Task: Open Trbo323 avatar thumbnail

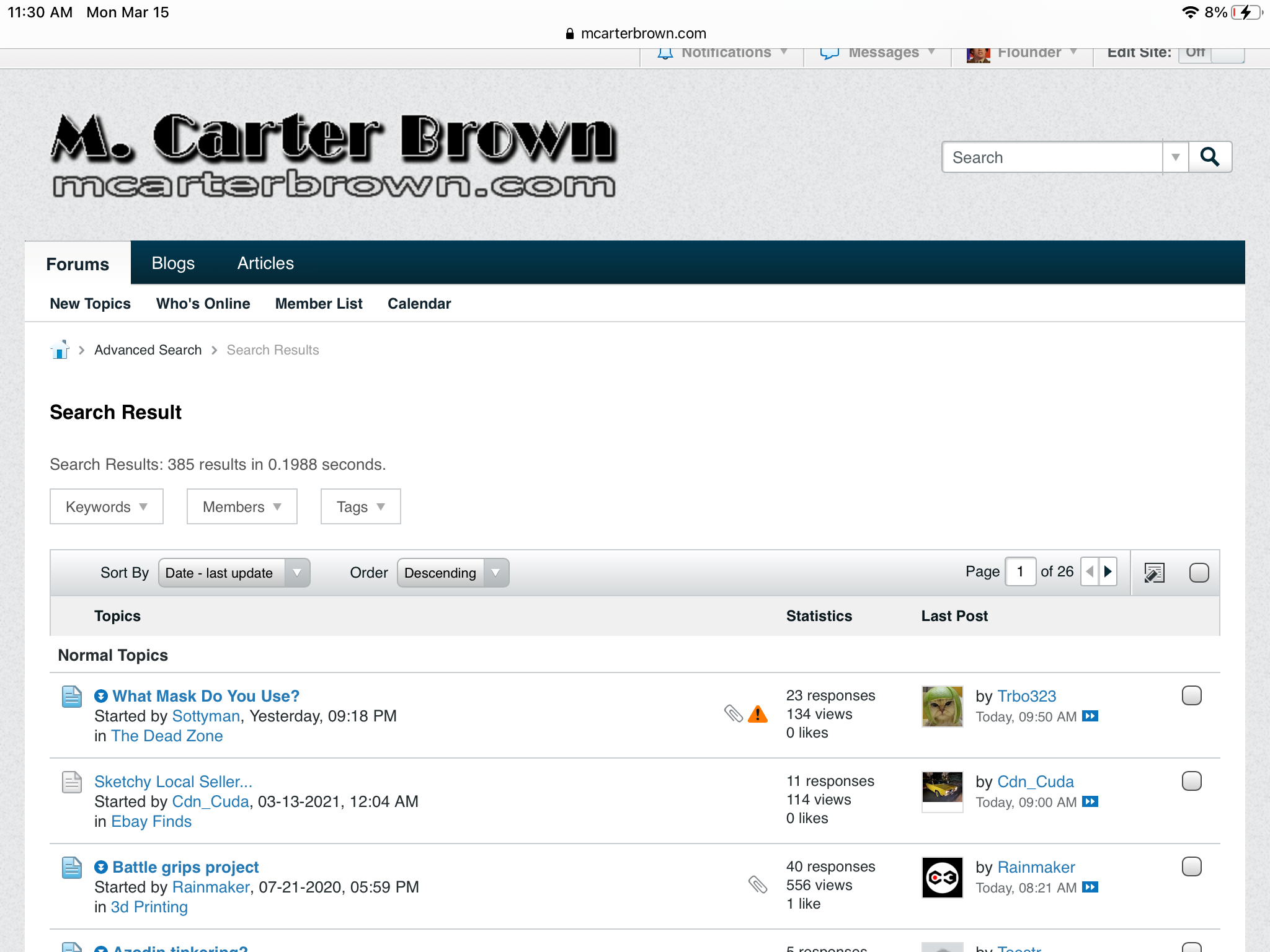Action: [943, 706]
